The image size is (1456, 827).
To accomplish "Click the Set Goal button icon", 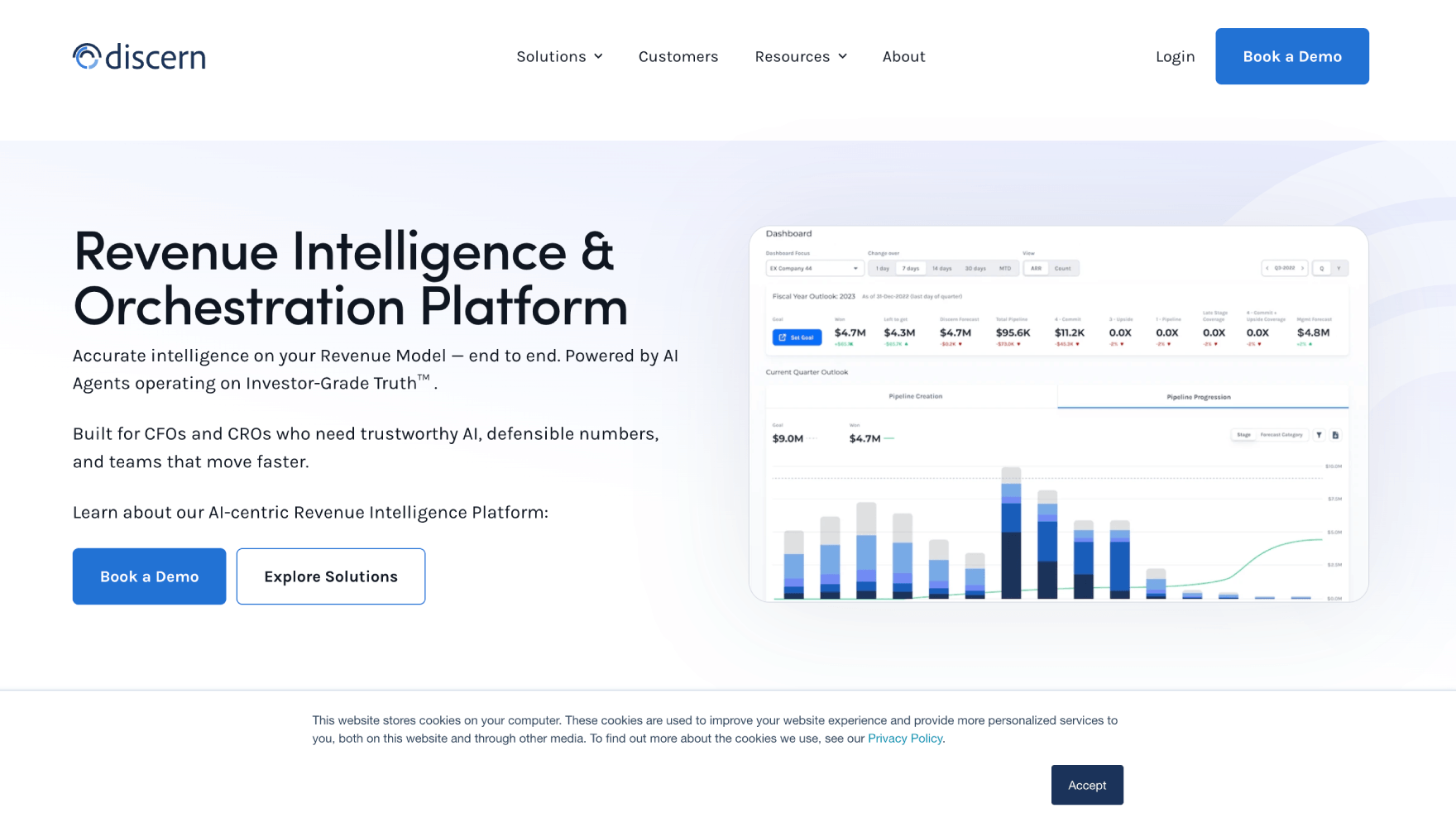I will 783,337.
